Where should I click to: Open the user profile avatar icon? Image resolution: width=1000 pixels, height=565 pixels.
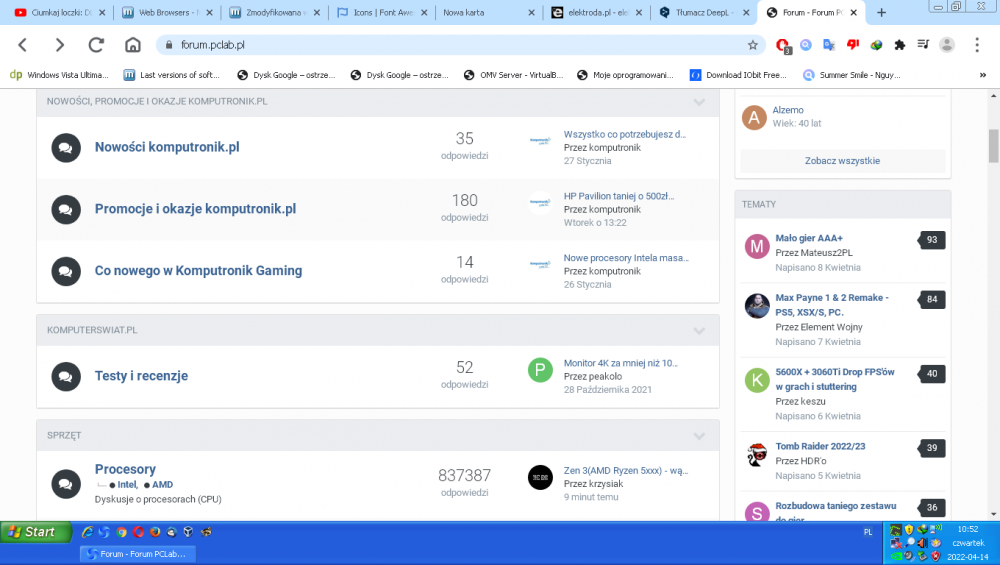point(946,45)
